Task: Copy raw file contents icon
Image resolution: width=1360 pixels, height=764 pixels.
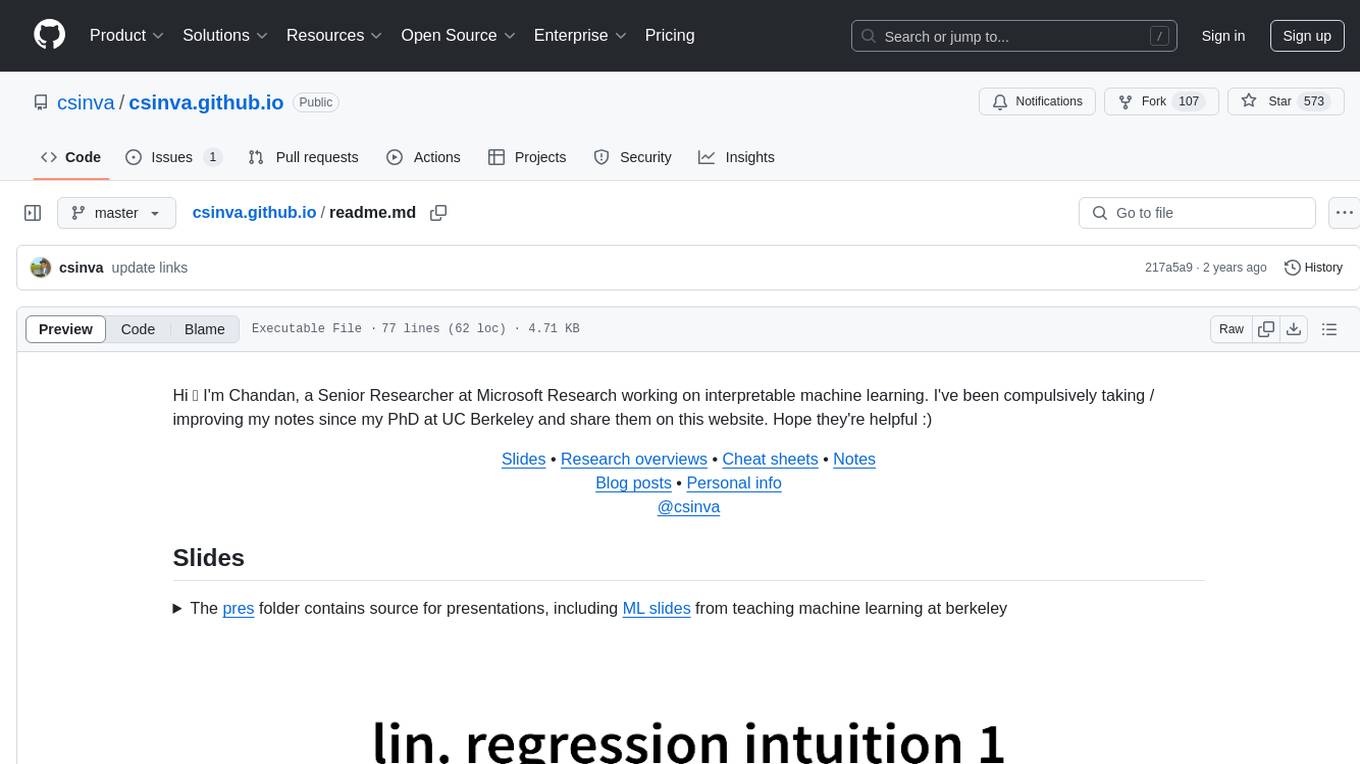Action: click(1266, 329)
